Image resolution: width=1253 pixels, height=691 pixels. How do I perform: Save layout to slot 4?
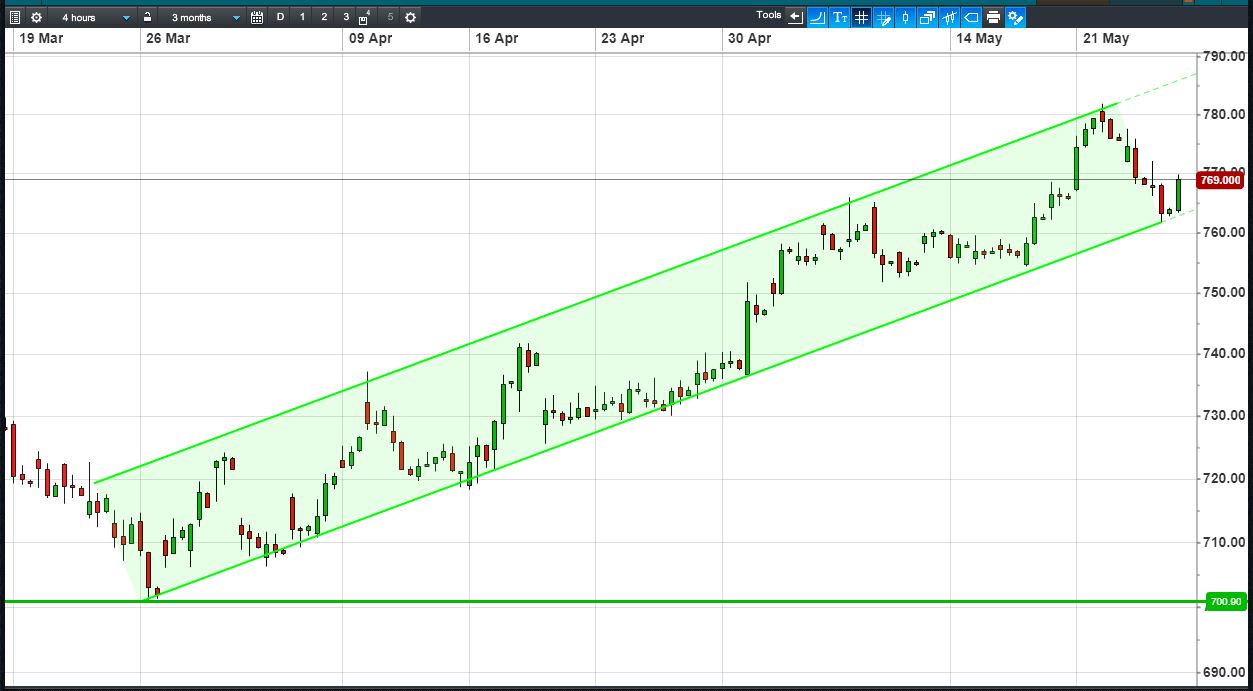click(x=365, y=17)
